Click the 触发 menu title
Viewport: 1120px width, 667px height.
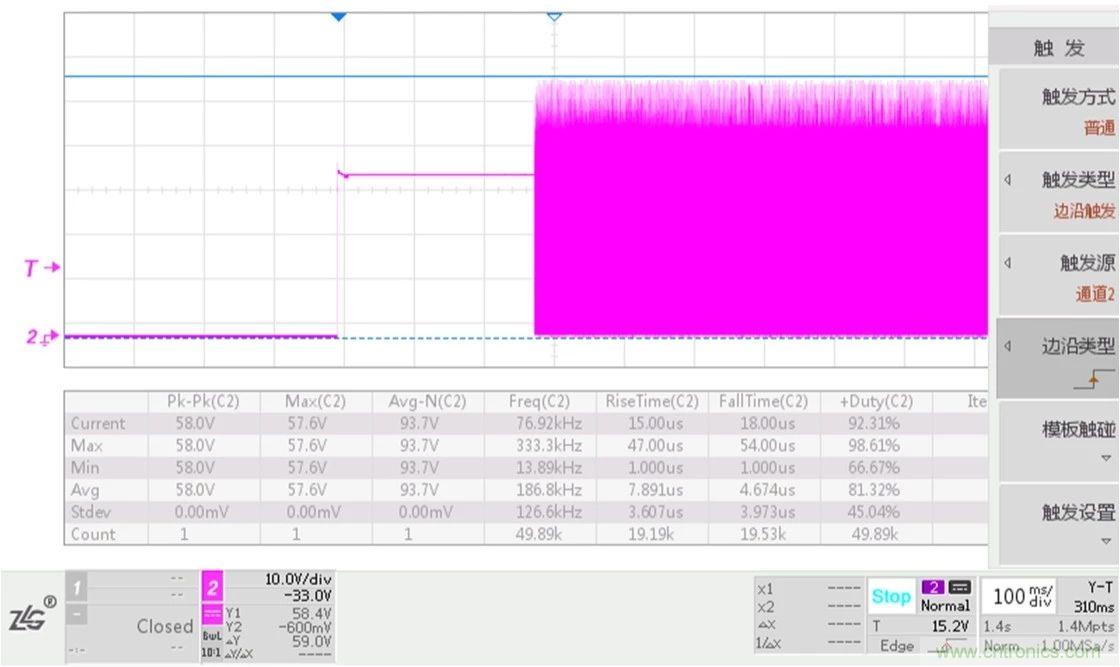pos(1058,48)
